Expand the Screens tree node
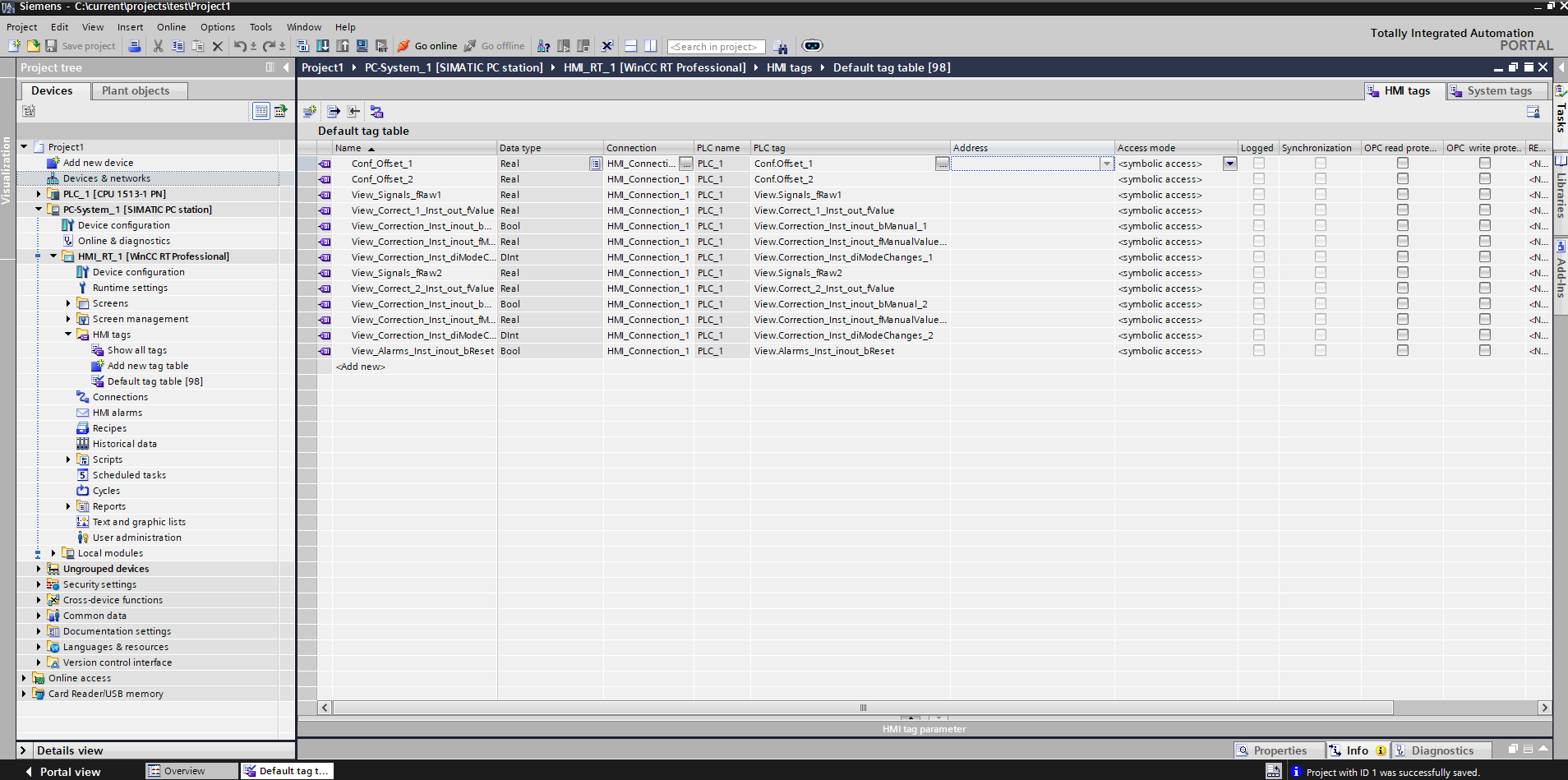1568x780 pixels. click(68, 303)
